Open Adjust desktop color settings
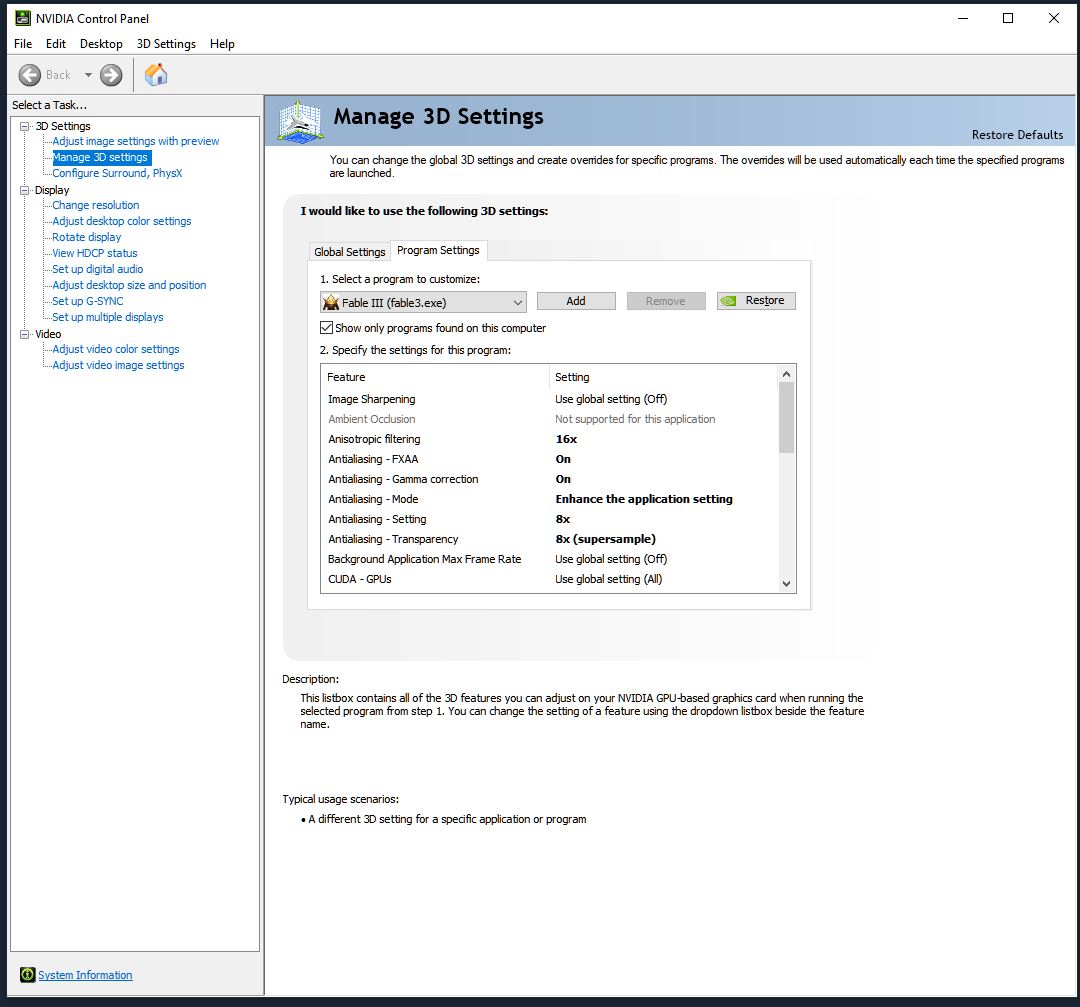Image resolution: width=1080 pixels, height=1007 pixels. click(122, 221)
